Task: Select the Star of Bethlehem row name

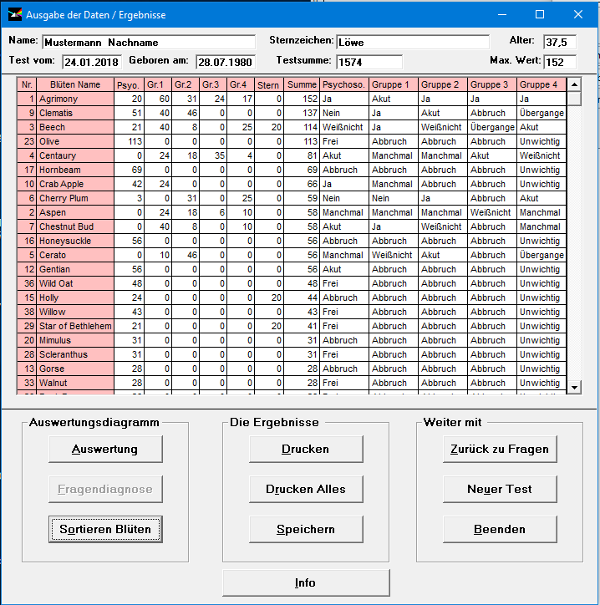Action: (x=76, y=326)
